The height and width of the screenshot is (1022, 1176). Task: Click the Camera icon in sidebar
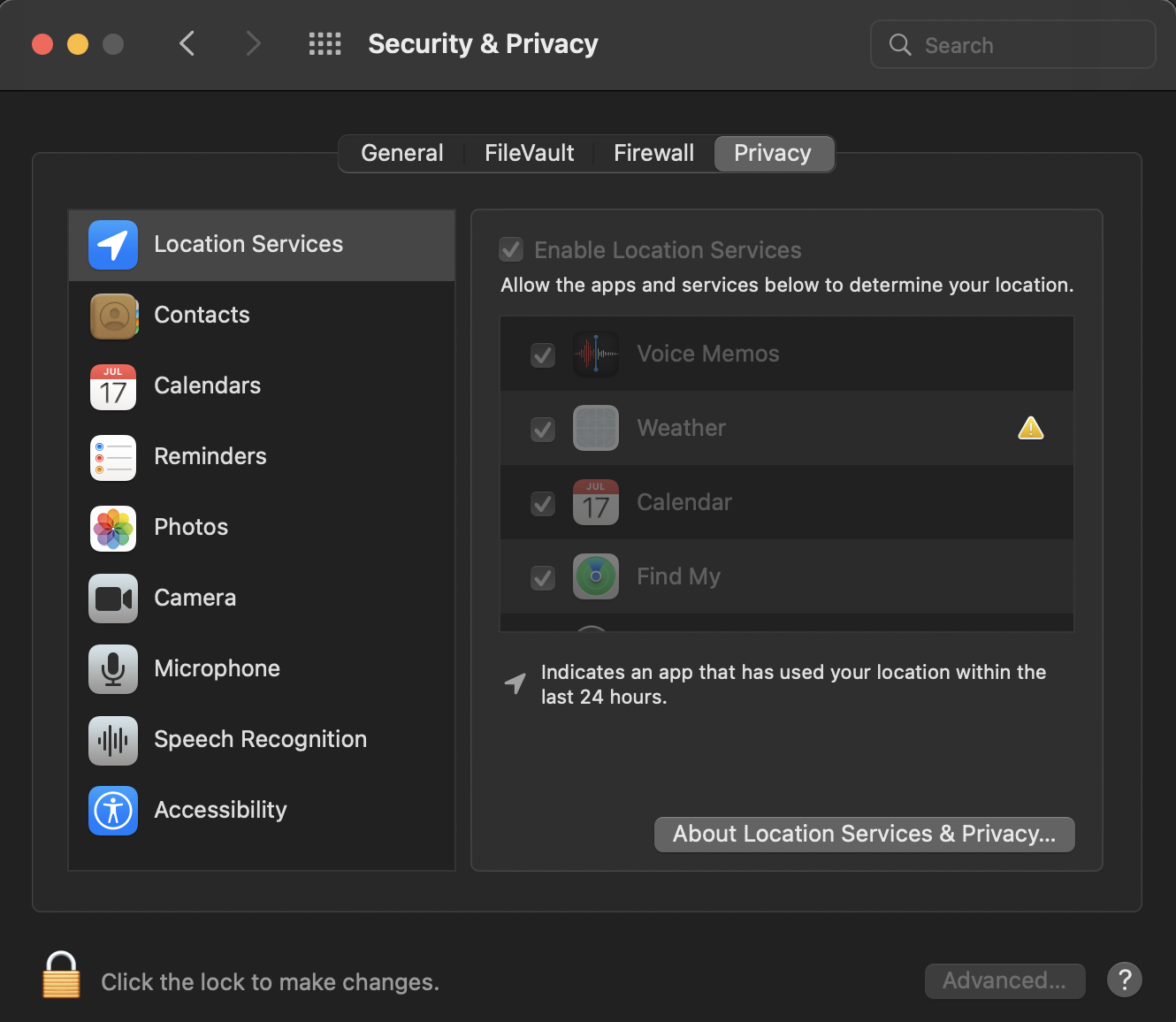tap(113, 599)
